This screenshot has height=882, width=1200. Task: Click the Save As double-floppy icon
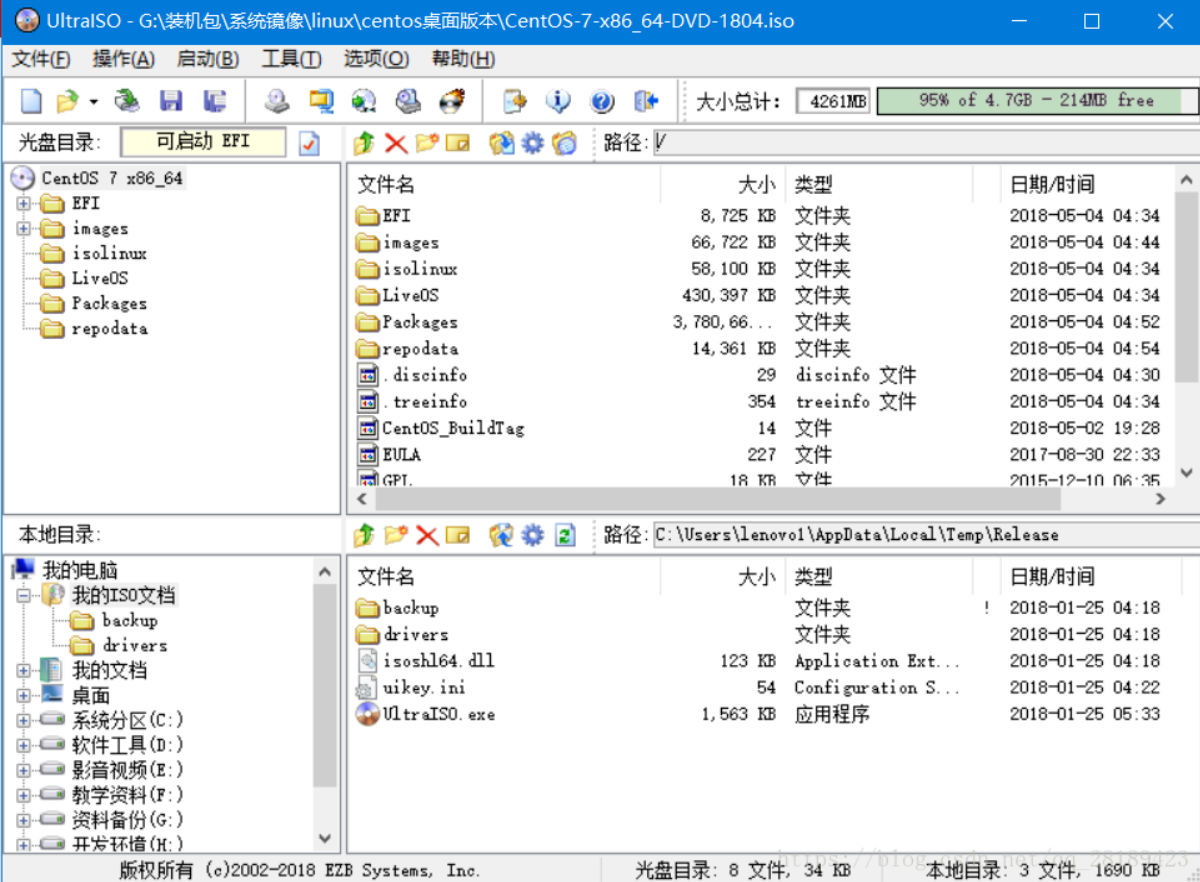coord(215,101)
